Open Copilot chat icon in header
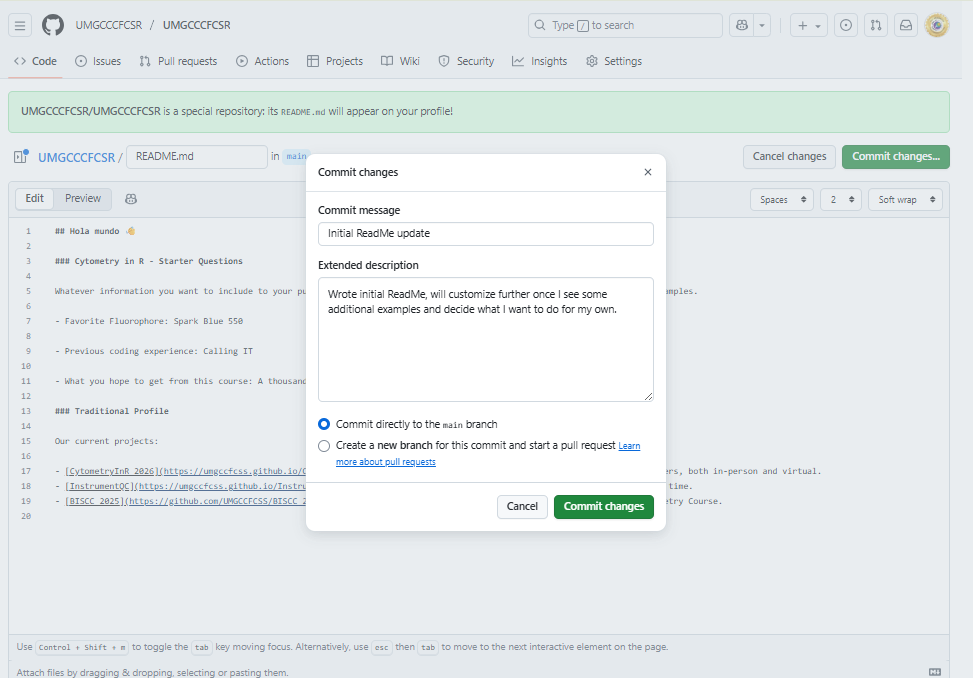Screen dimensions: 973x678 741,25
